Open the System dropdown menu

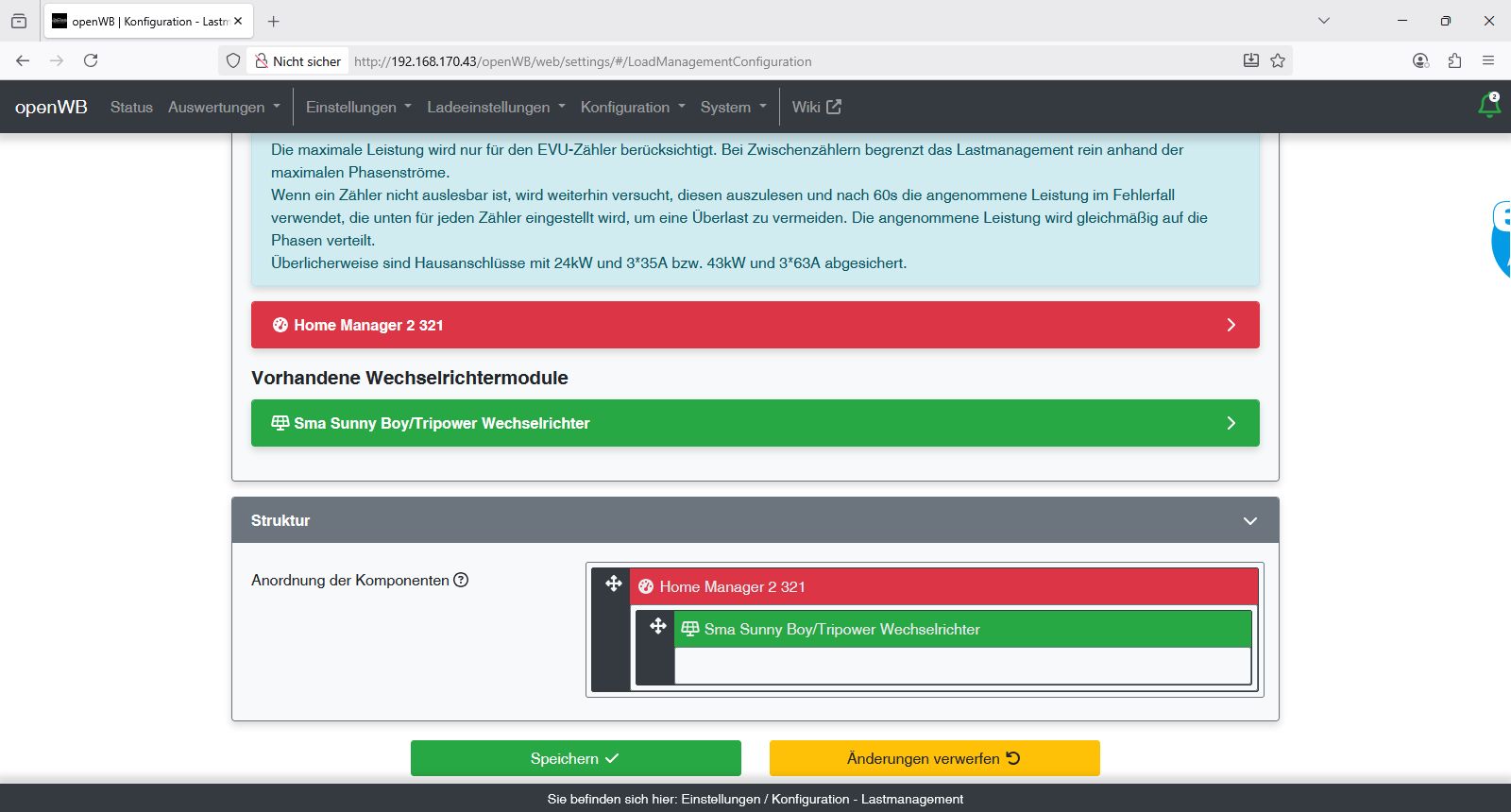coord(734,107)
